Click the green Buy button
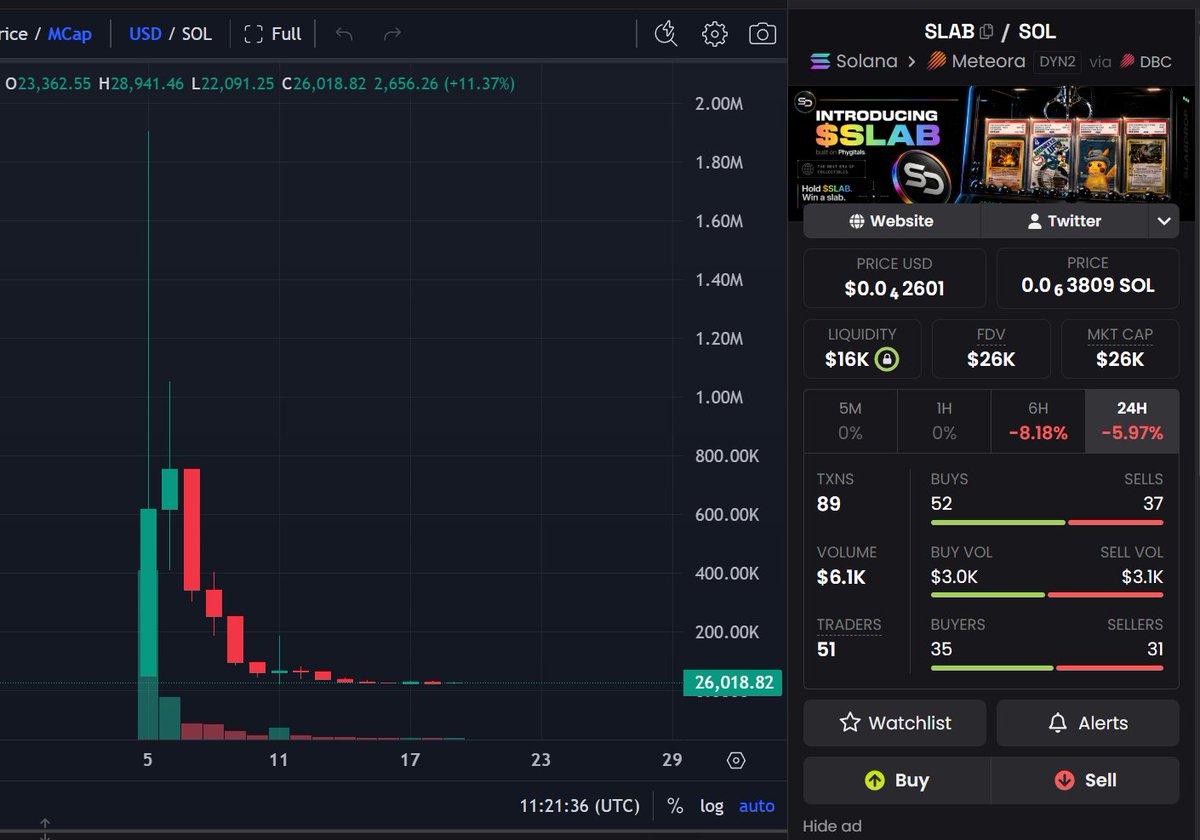This screenshot has width=1200, height=840. click(x=897, y=780)
